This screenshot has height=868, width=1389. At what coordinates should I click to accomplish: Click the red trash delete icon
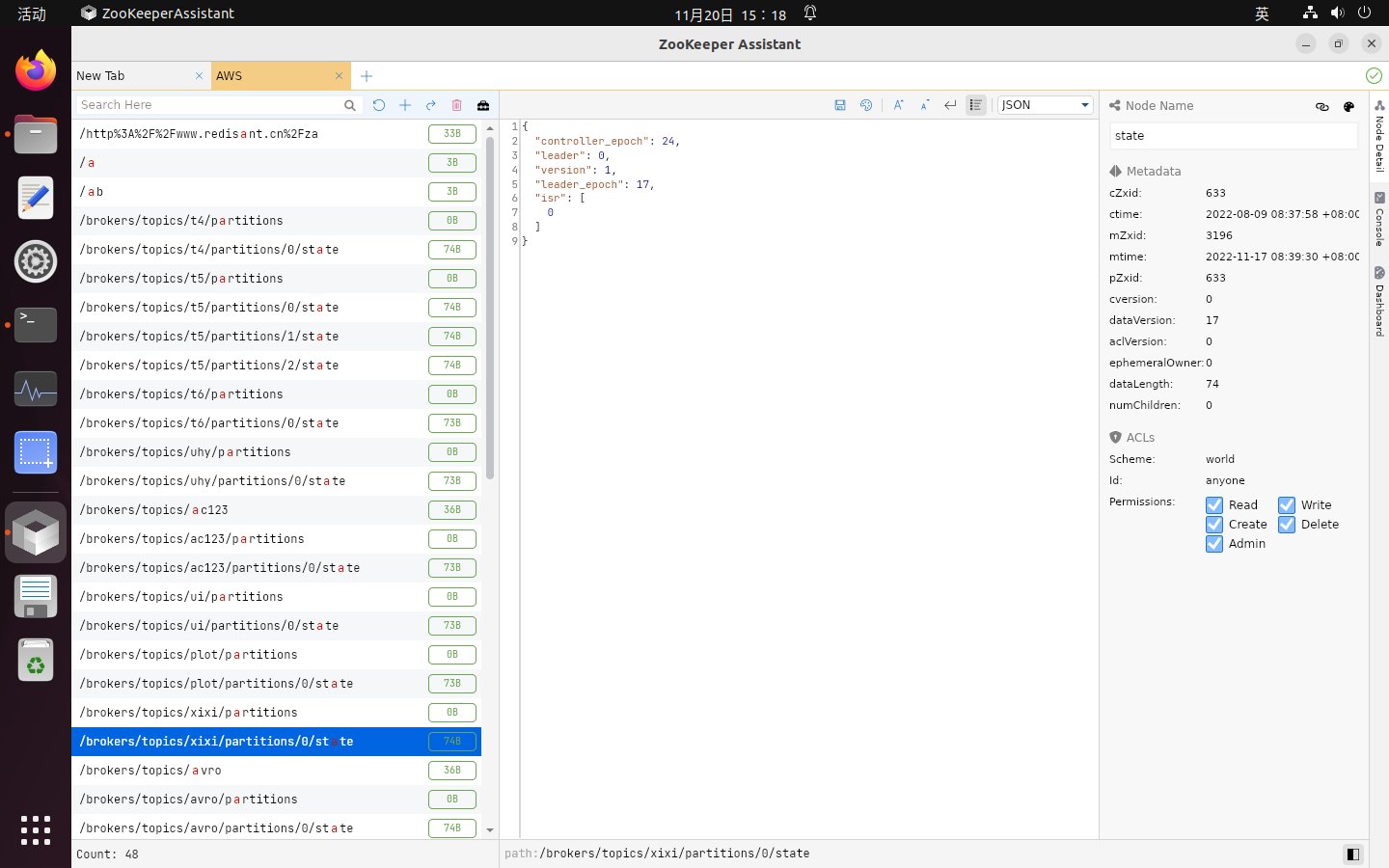click(457, 105)
